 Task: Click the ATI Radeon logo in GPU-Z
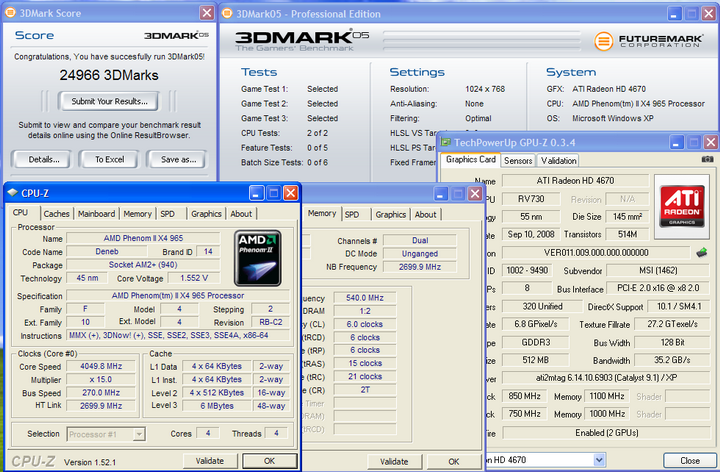[682, 206]
